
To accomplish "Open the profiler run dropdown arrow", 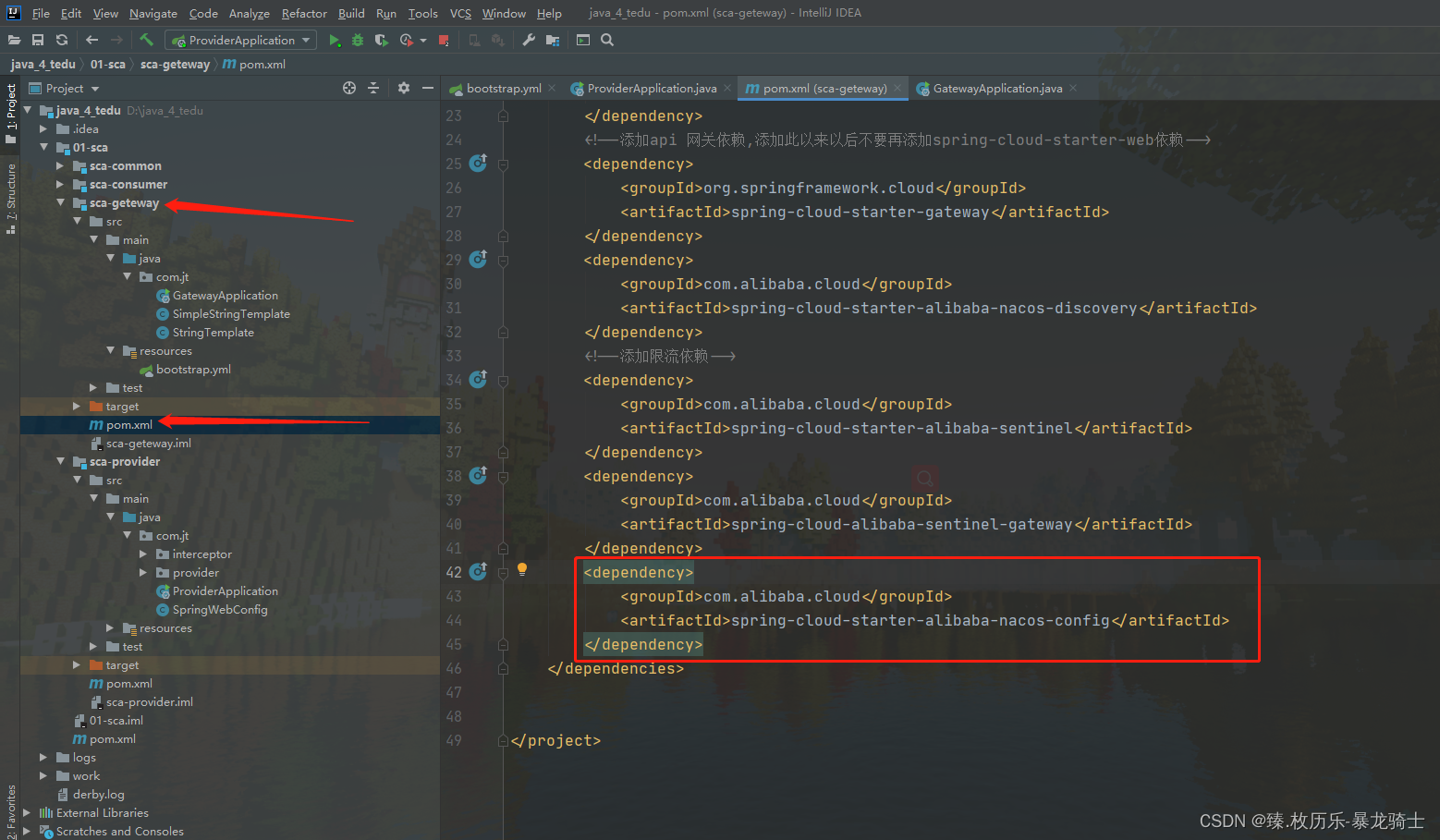I will 423,41.
